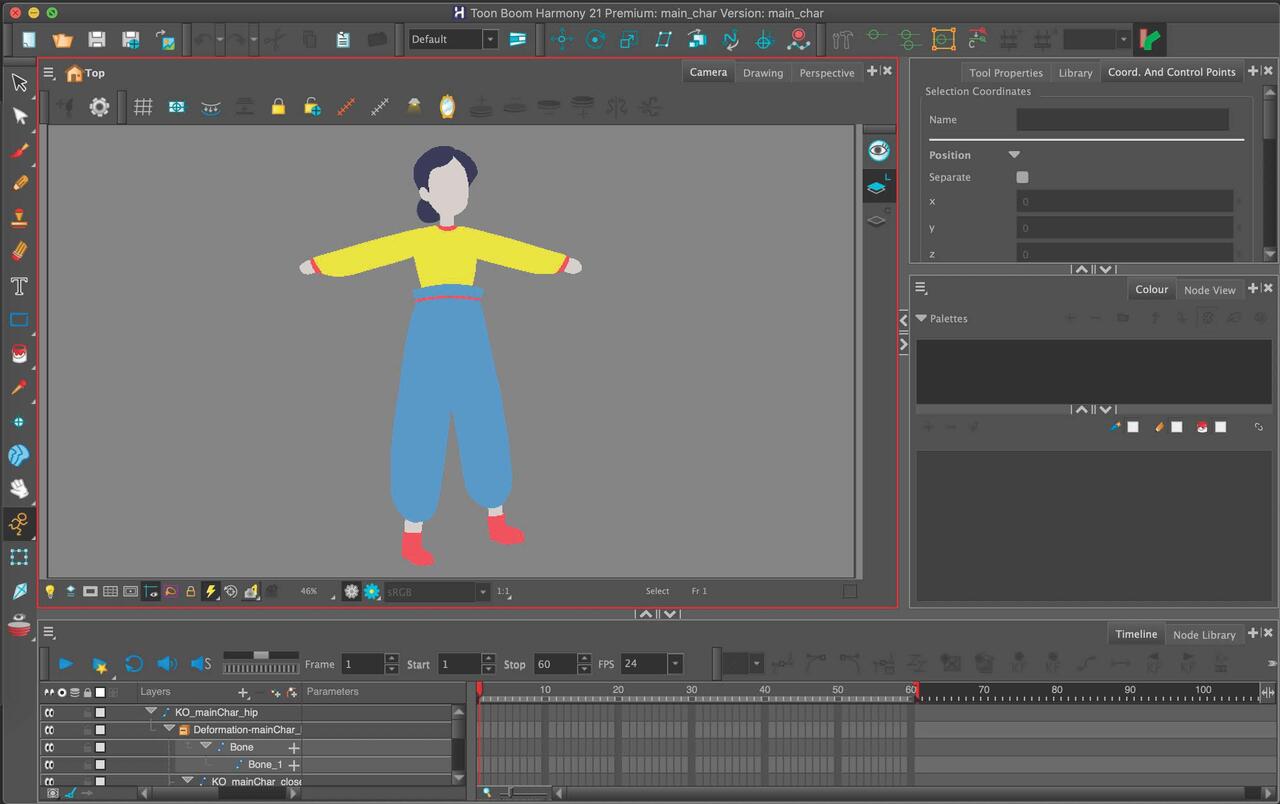Pick the Hand grabber tool
Screen dimensions: 1280x804
coord(19,489)
